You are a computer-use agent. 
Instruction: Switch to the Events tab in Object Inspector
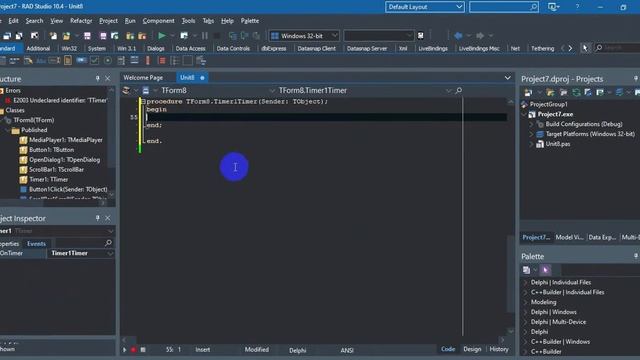coord(36,244)
